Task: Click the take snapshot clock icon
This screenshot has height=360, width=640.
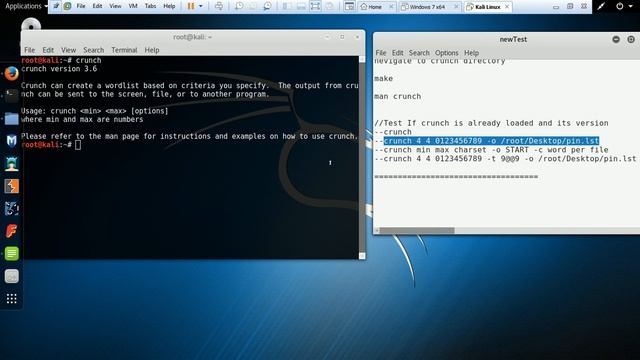Action: pyautogui.click(x=239, y=6)
